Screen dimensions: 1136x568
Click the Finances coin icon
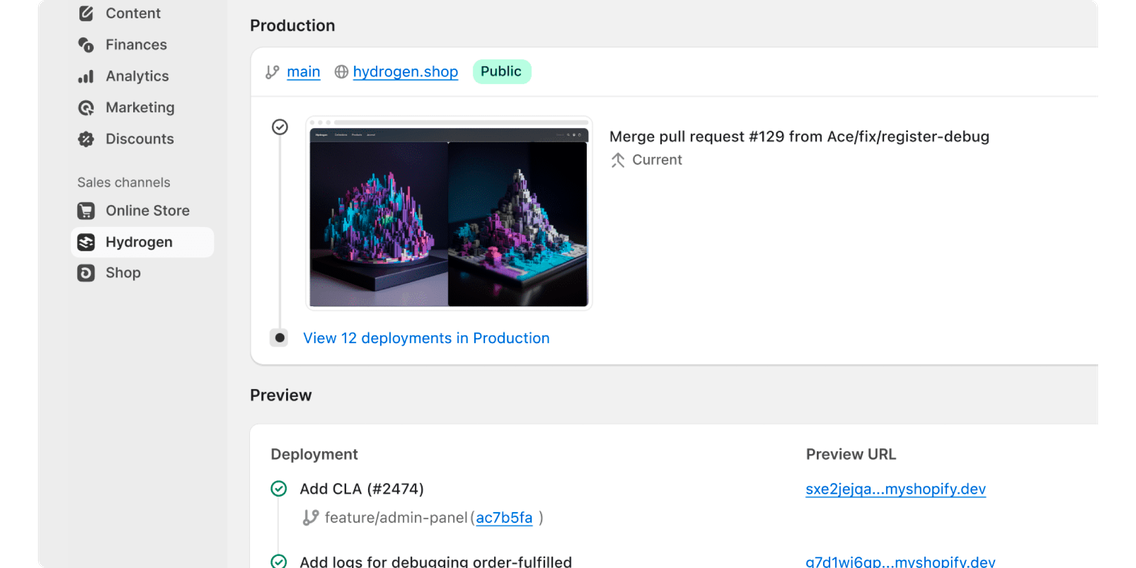coord(86,45)
